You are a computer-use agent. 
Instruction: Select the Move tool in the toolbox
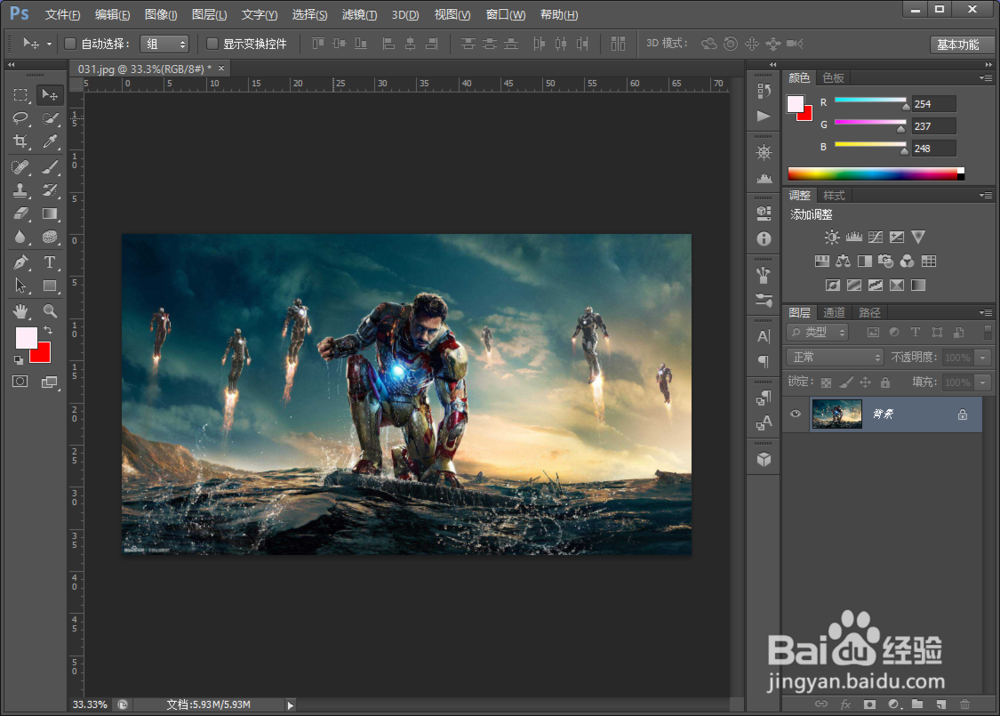[x=50, y=95]
